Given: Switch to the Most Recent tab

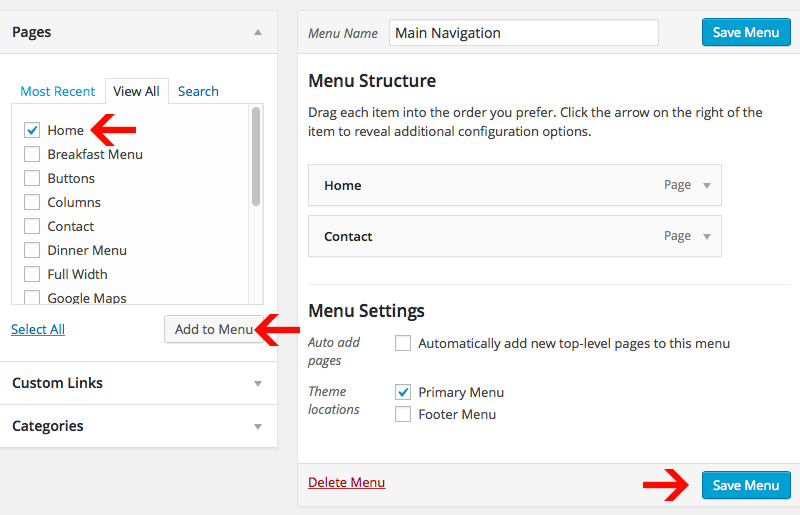Looking at the screenshot, I should [x=58, y=91].
